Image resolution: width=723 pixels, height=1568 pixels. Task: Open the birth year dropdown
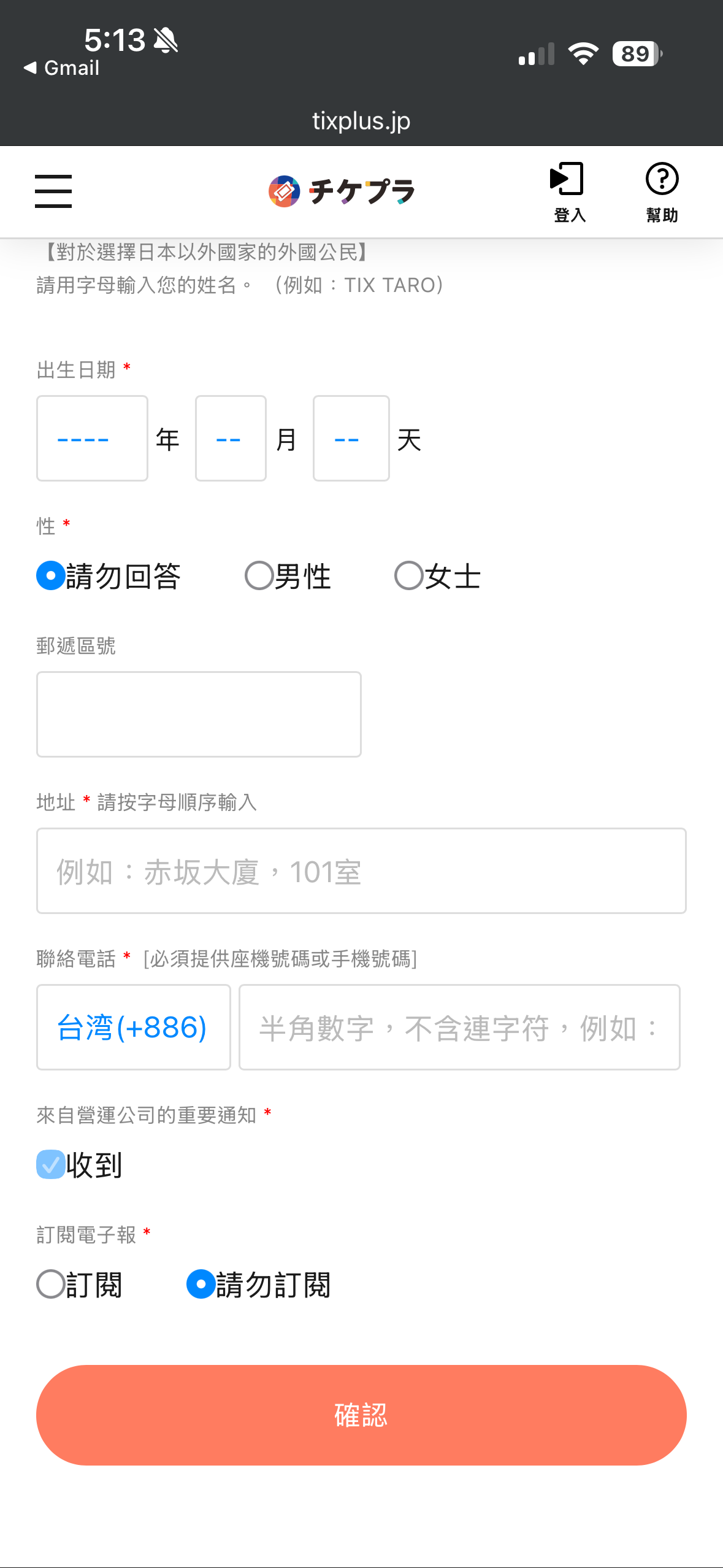(x=92, y=439)
